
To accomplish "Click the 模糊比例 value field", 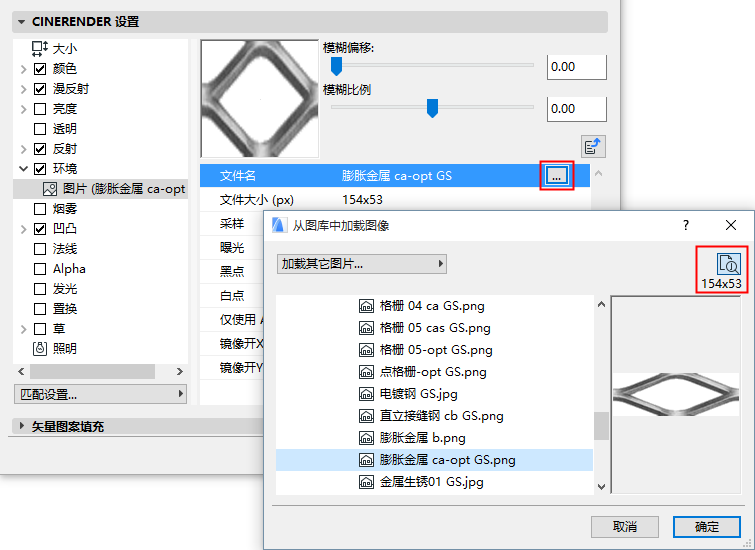I will (576, 109).
